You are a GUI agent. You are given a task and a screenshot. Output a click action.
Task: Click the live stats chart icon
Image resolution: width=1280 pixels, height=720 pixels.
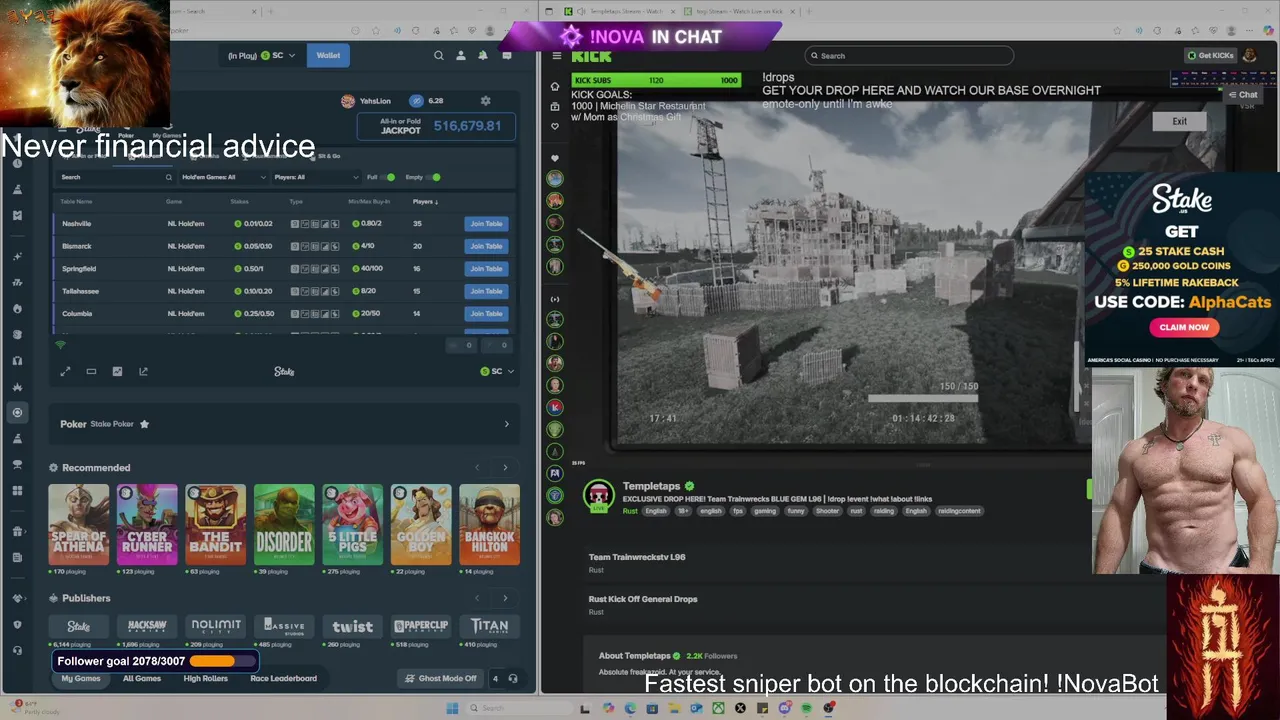tap(117, 371)
